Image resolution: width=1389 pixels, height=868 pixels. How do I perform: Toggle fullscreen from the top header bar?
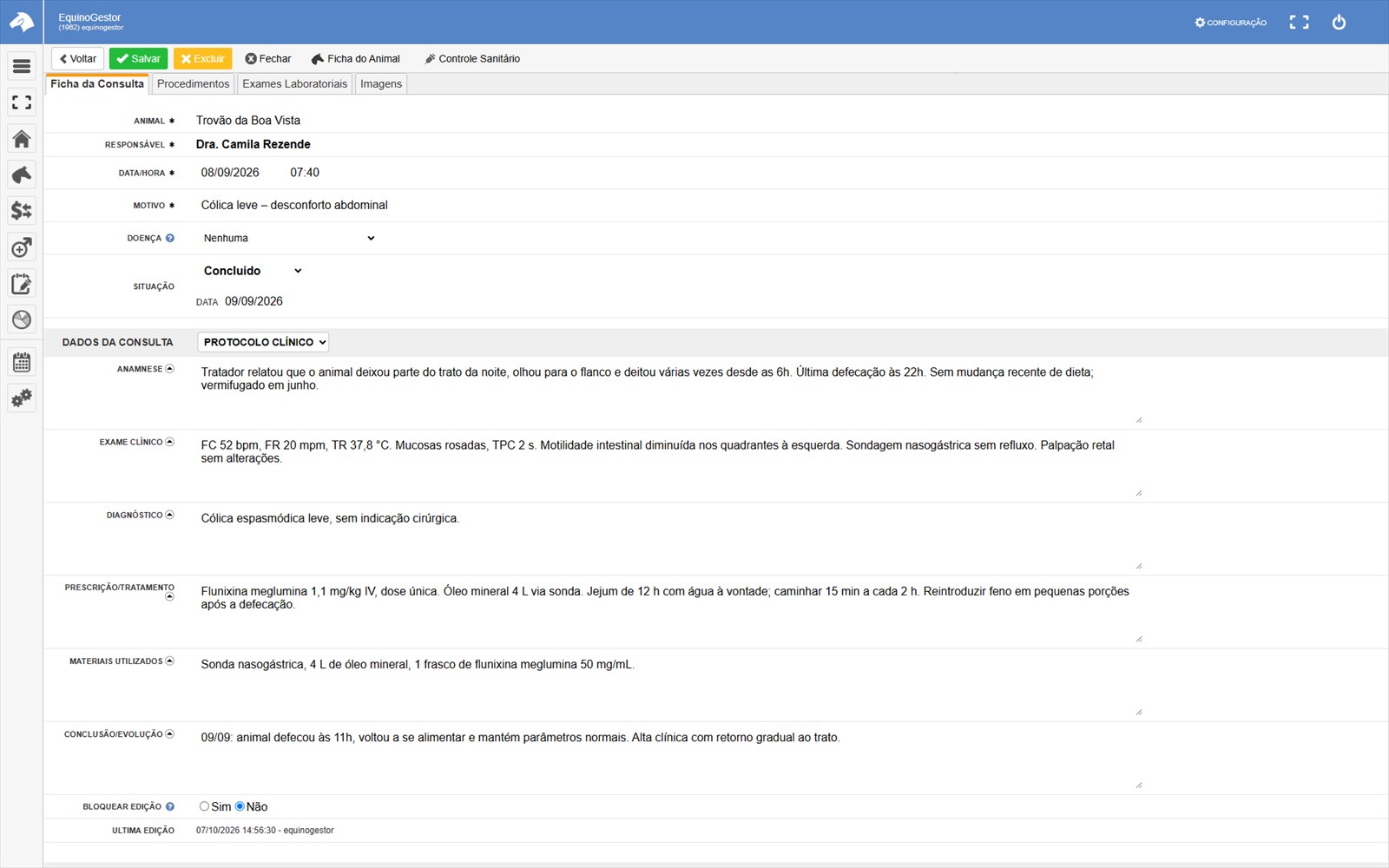pyautogui.click(x=1299, y=23)
